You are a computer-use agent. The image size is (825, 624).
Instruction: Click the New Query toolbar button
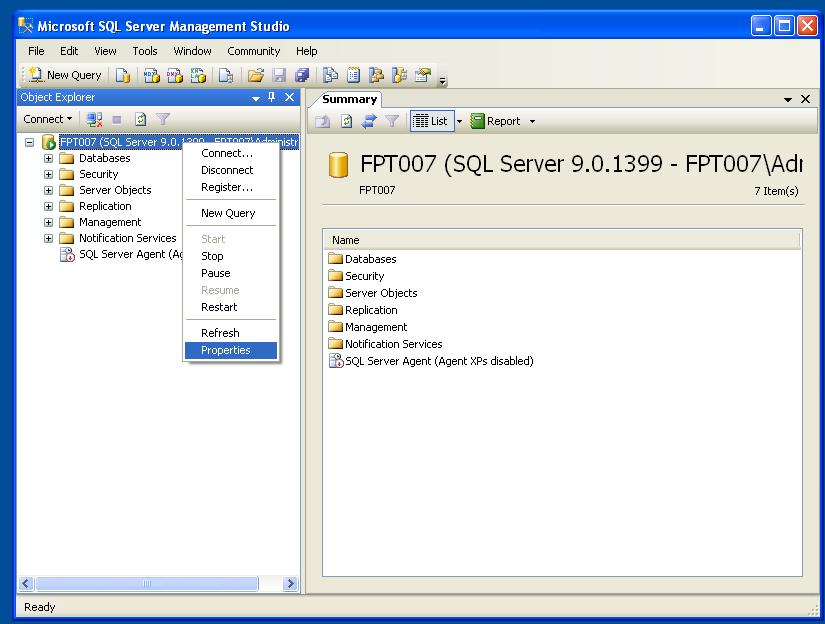click(65, 75)
